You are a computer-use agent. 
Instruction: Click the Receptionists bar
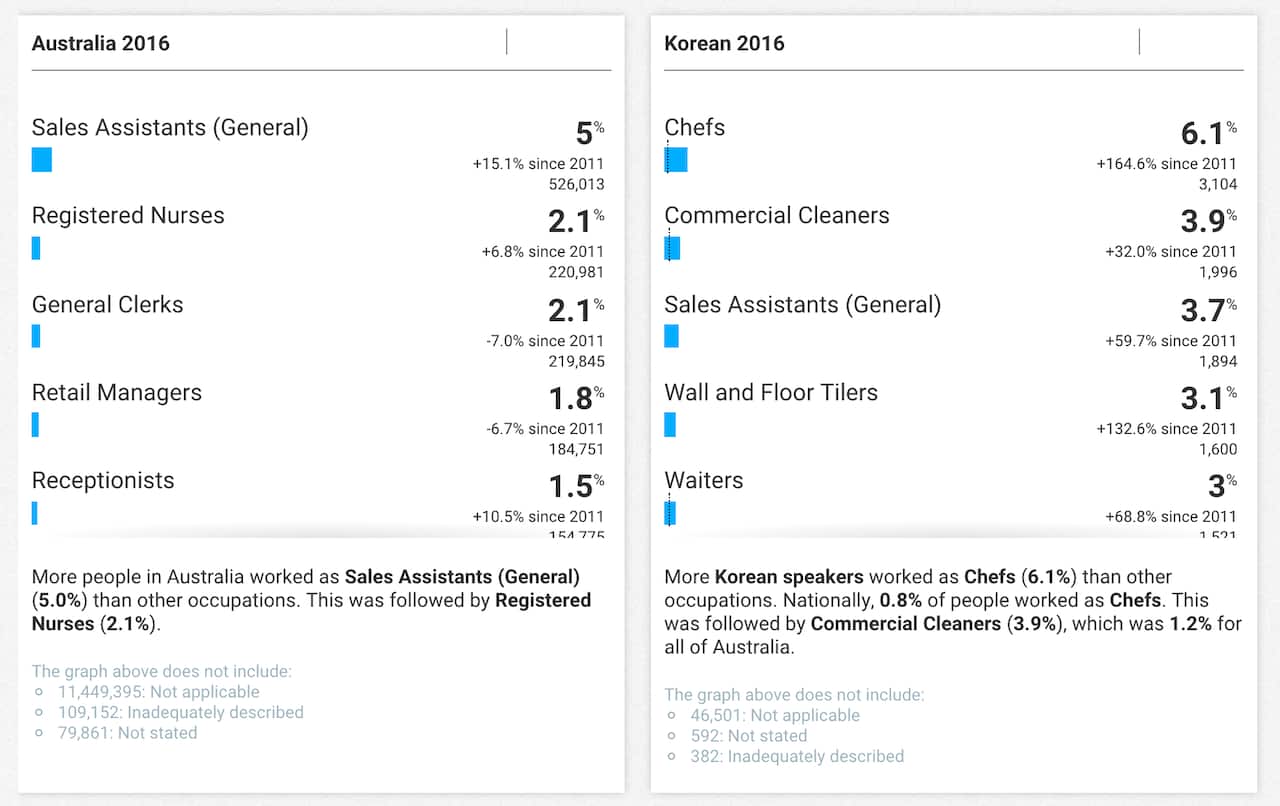[x=36, y=513]
